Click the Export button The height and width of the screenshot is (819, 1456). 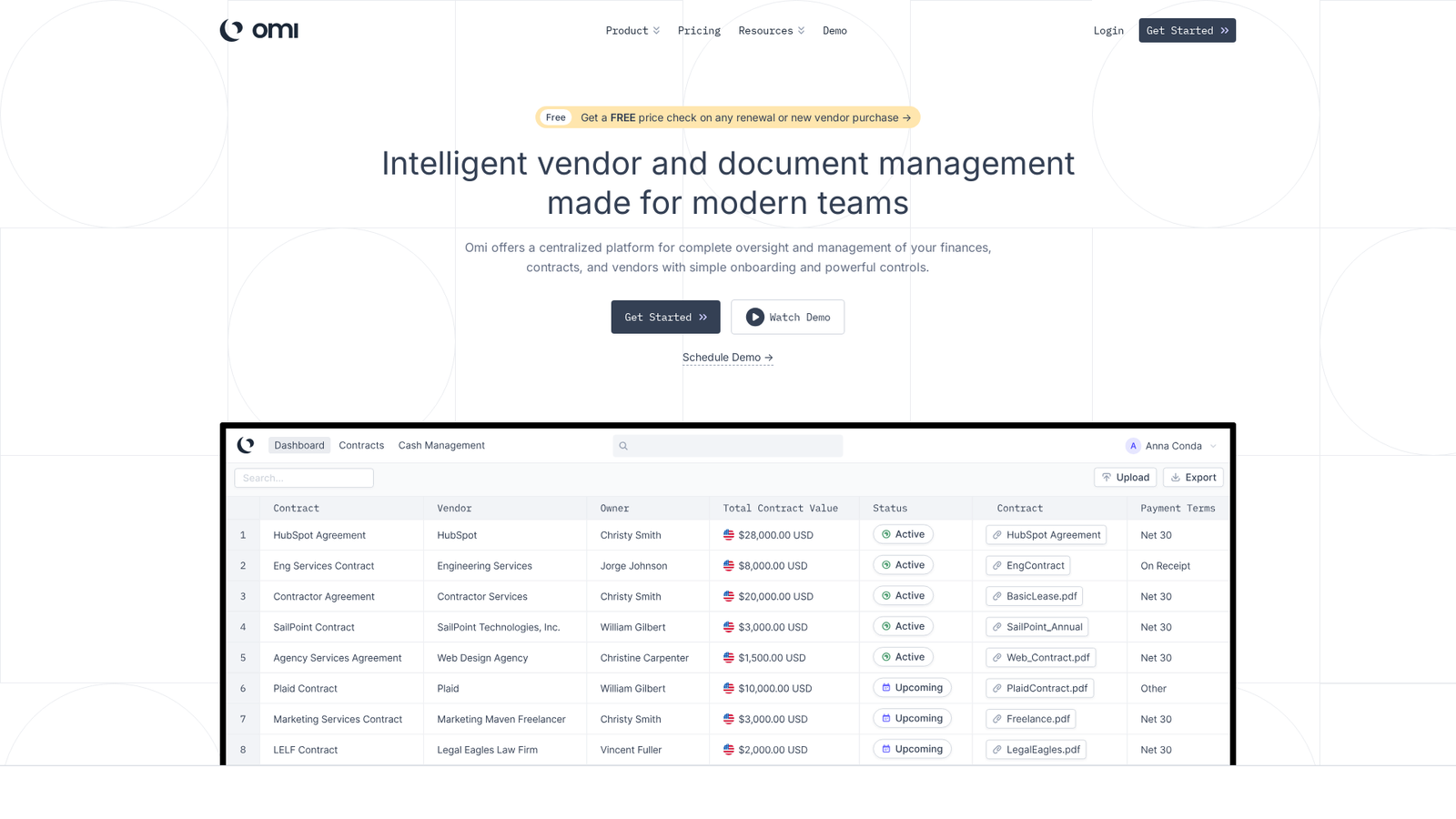coord(1193,477)
